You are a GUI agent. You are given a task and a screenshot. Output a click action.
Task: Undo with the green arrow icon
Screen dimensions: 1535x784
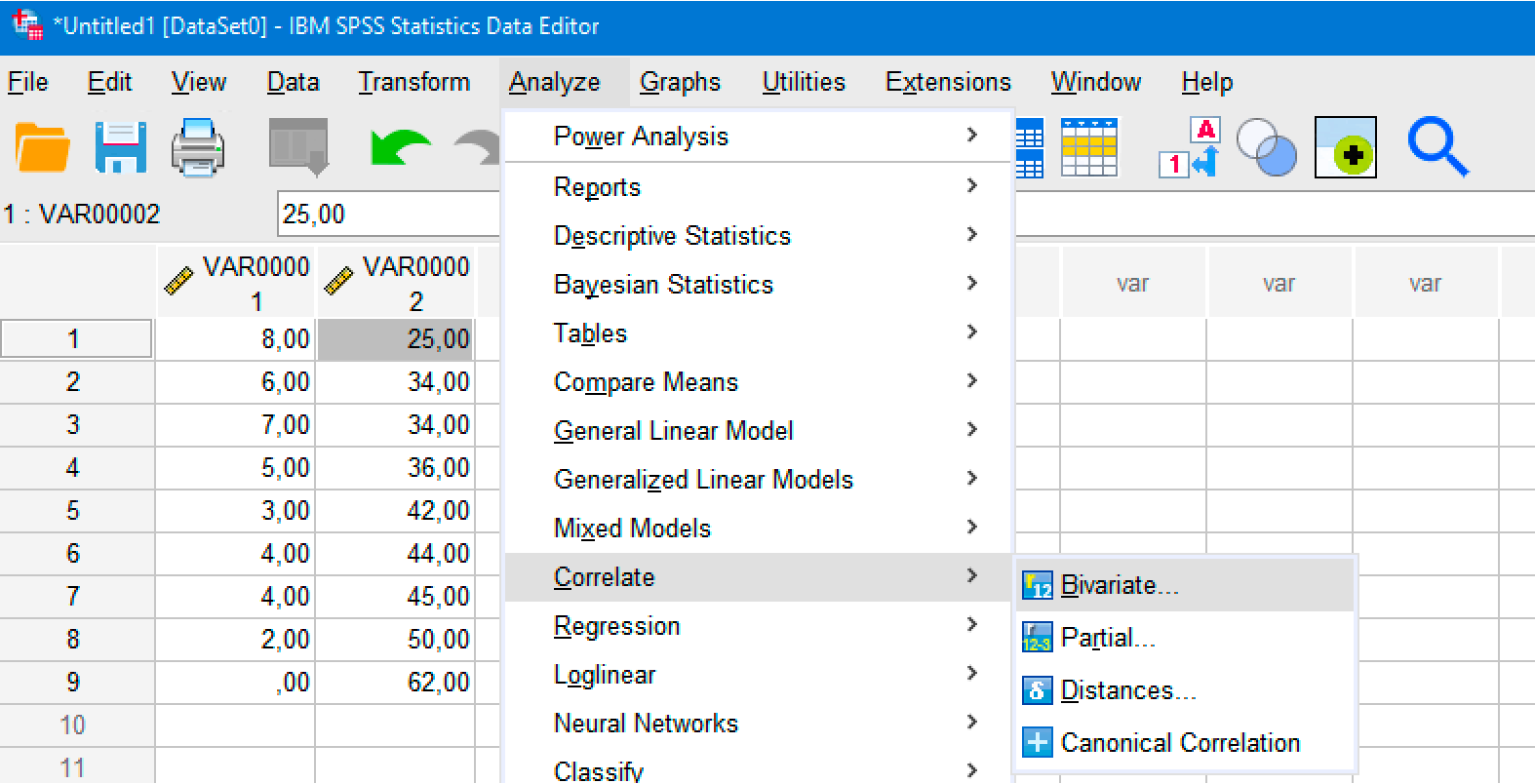tap(400, 148)
